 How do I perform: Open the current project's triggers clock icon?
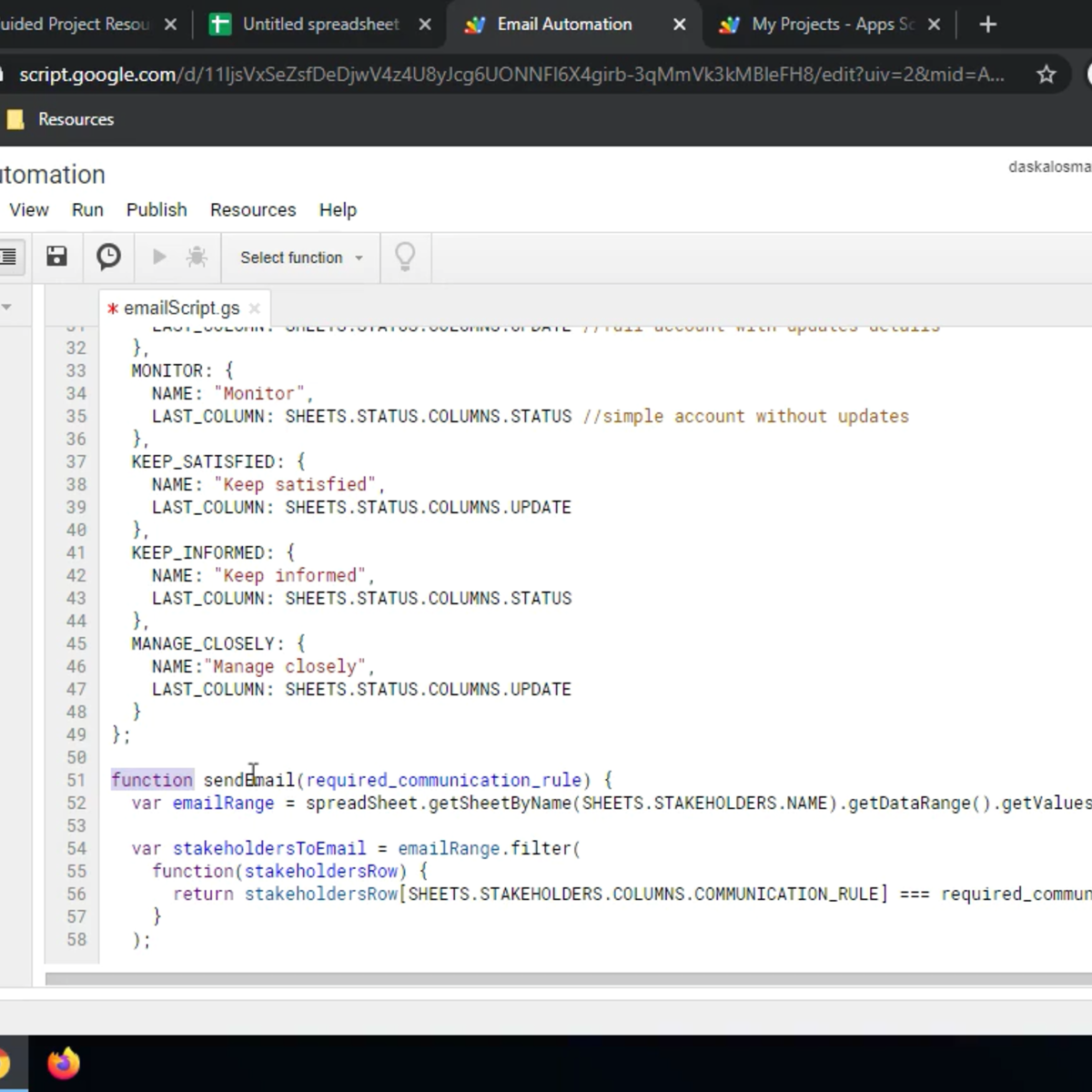click(x=108, y=257)
